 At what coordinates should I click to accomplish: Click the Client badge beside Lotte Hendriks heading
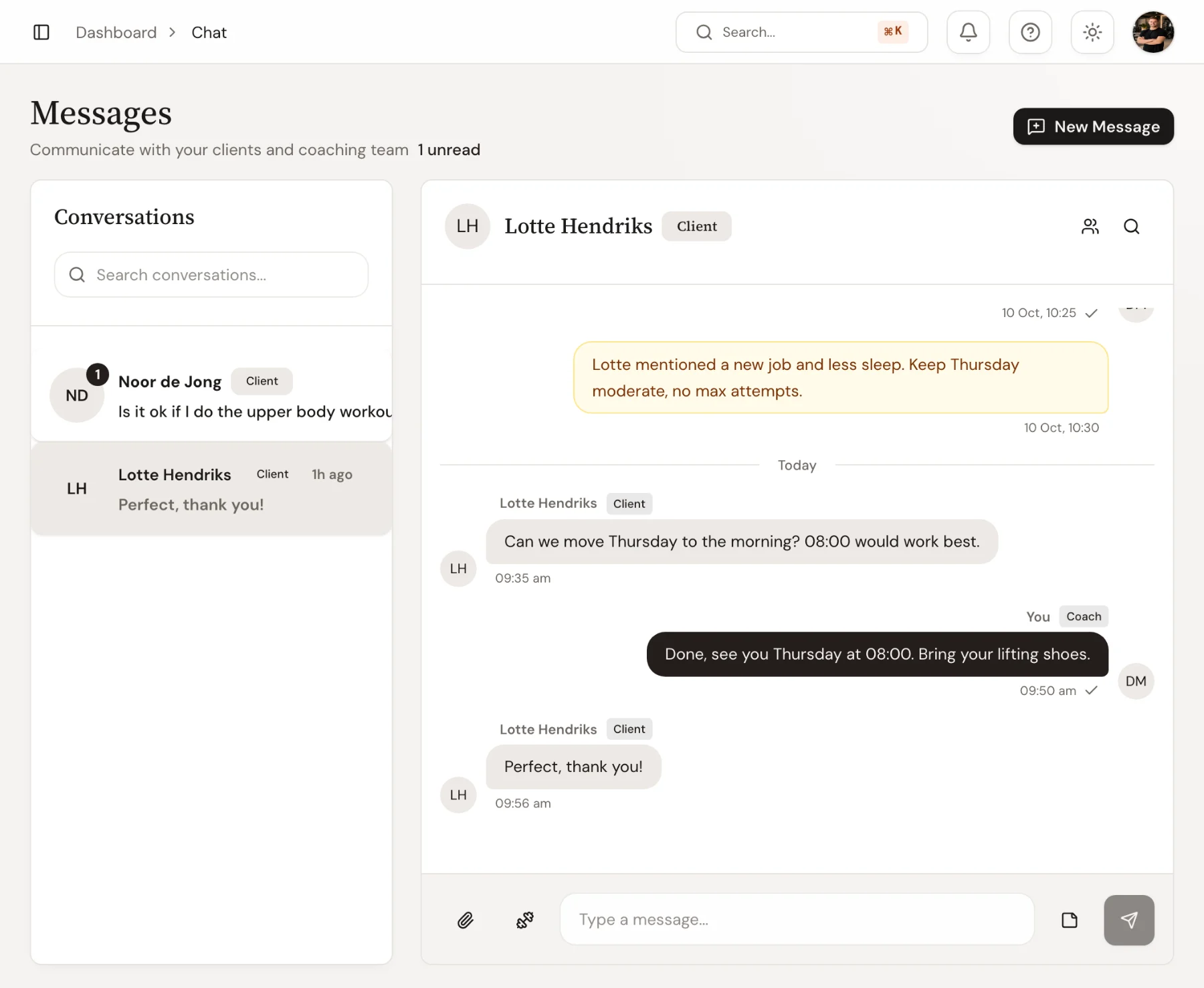click(x=696, y=226)
